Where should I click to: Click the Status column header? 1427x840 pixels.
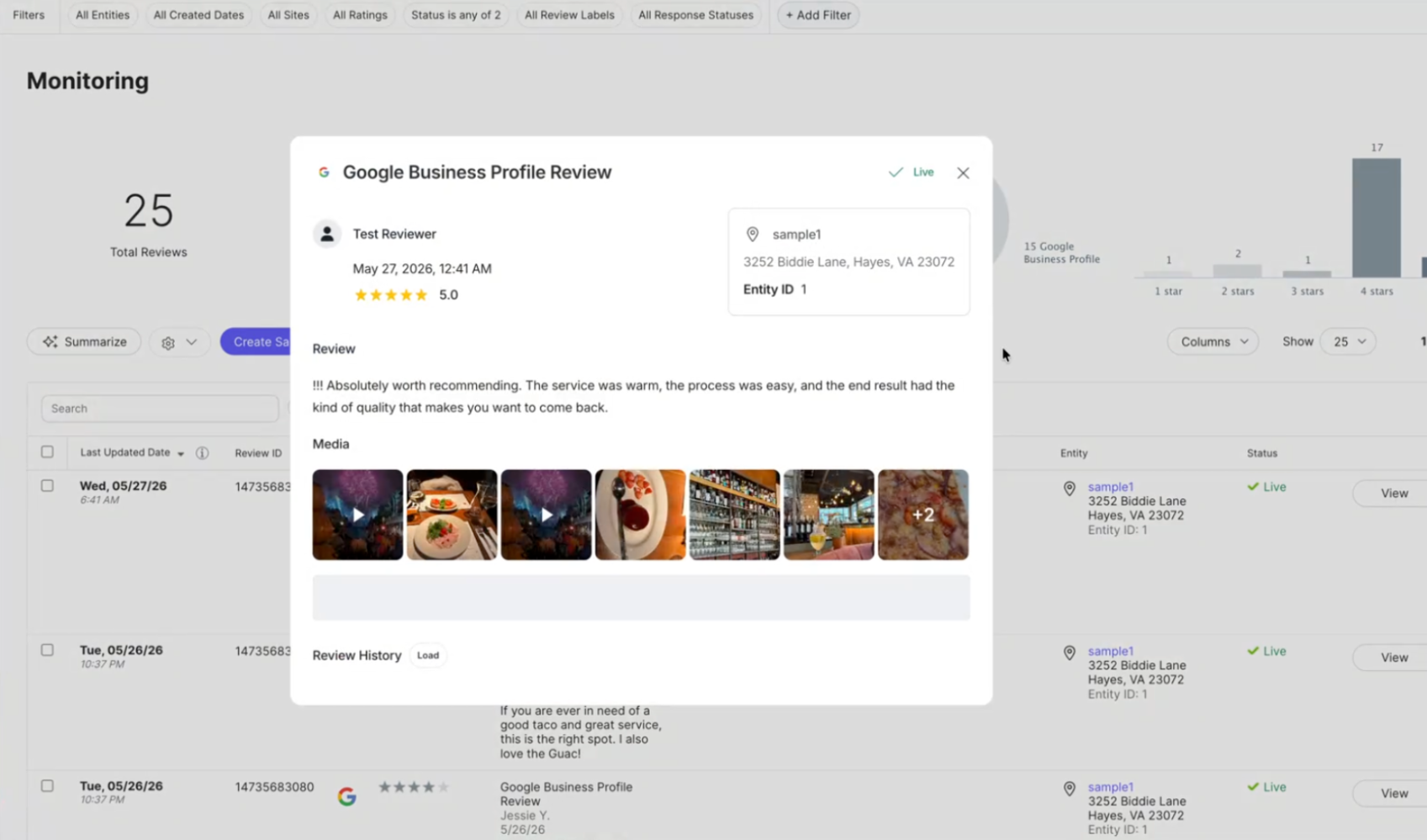1261,453
